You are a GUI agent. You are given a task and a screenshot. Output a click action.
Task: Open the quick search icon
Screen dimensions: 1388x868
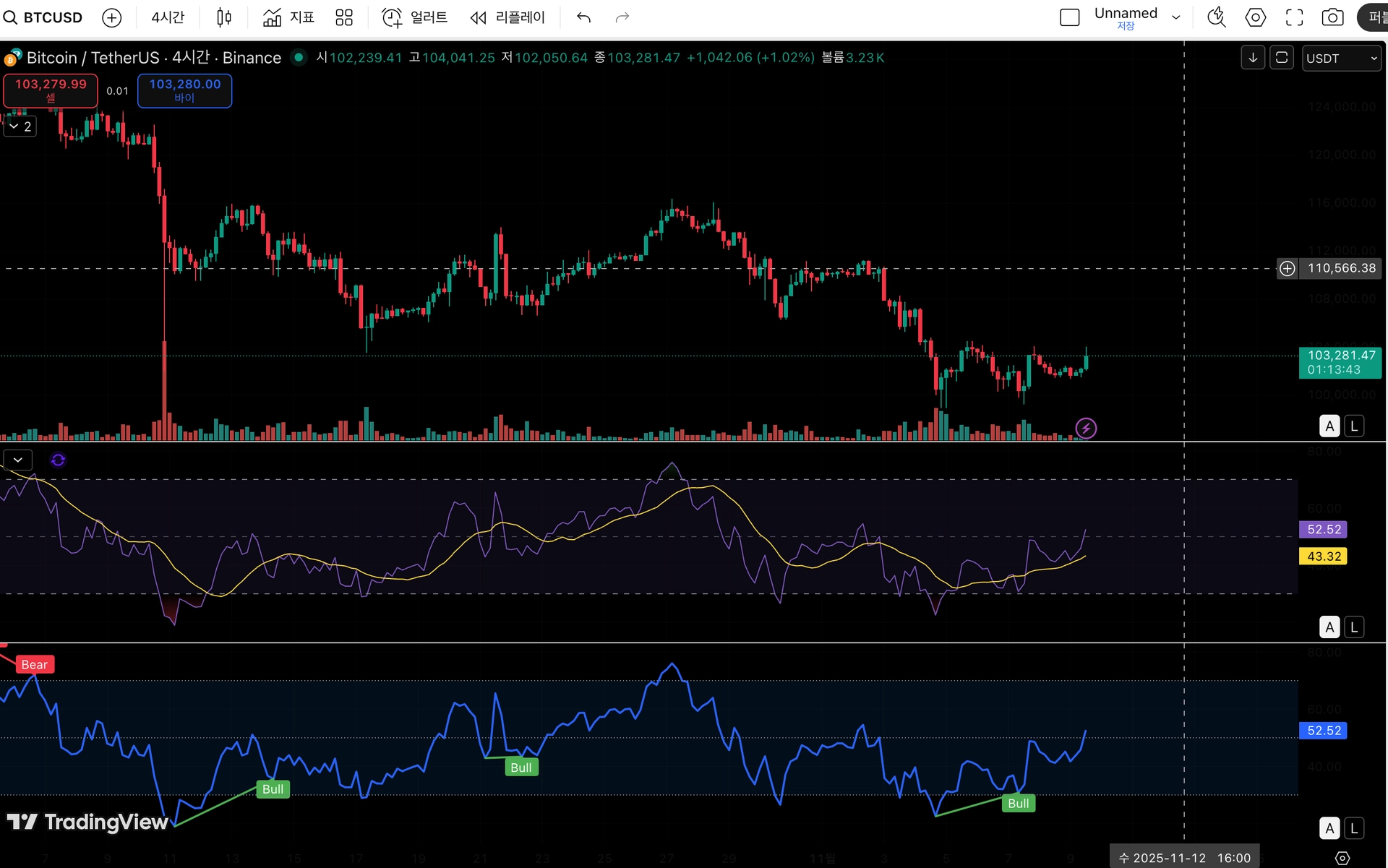tap(1217, 17)
